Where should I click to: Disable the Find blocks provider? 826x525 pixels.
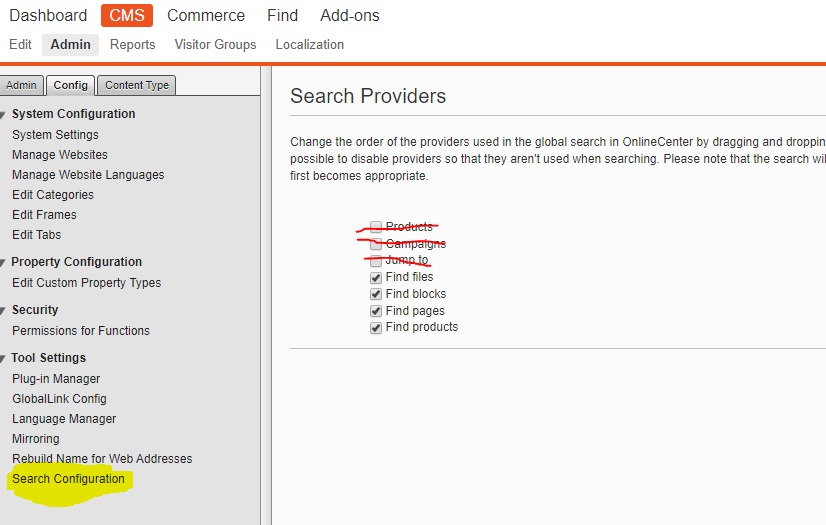click(x=376, y=294)
